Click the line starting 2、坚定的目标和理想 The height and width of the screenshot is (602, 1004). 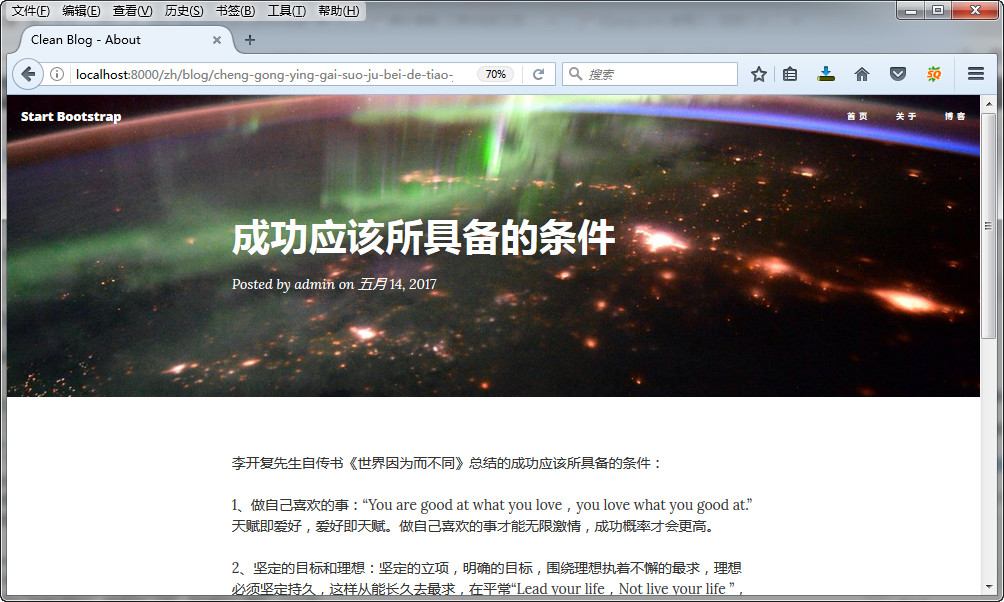487,568
